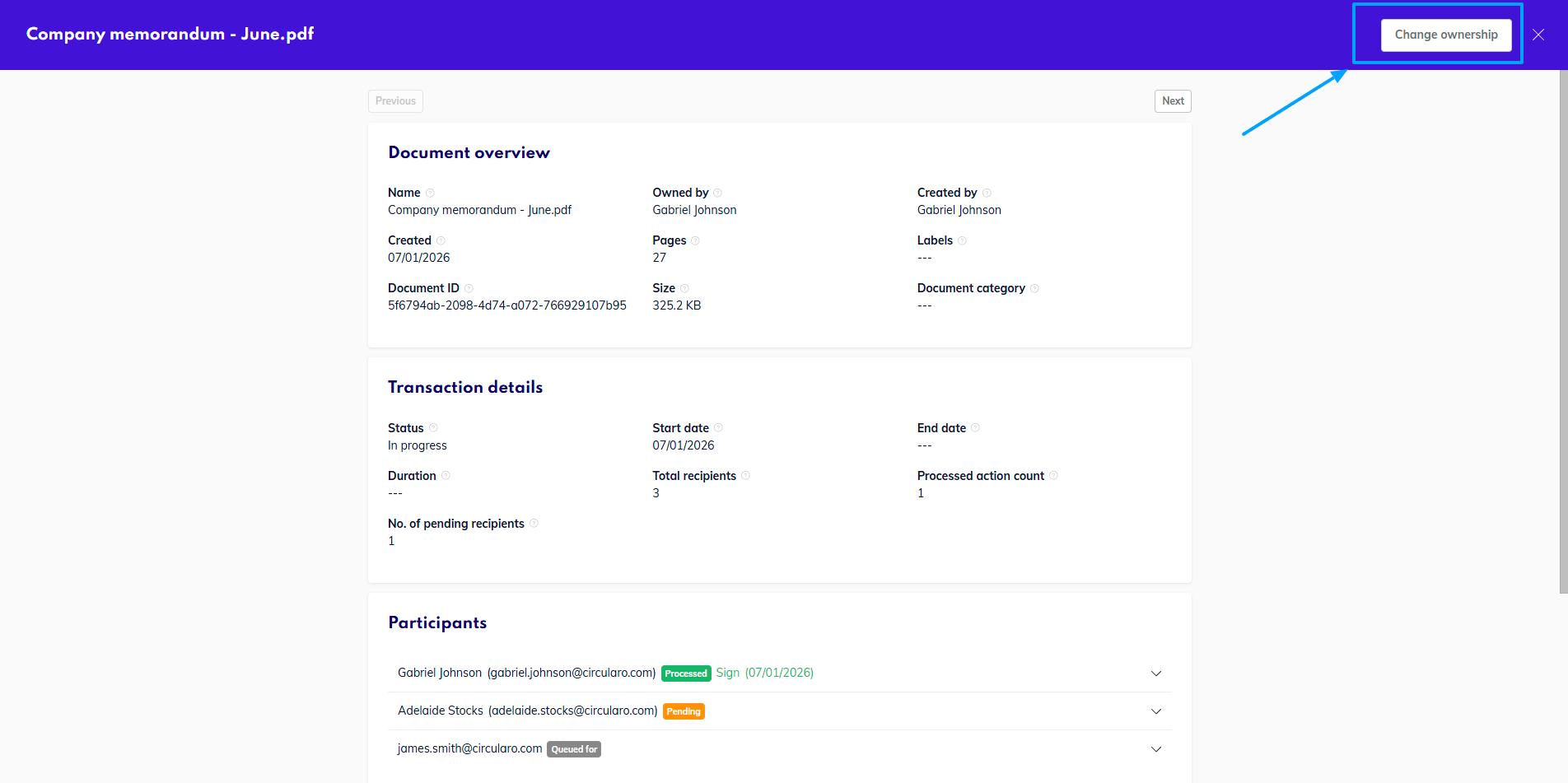1568x783 pixels.
Task: Click the Queued for status badge
Action: point(574,749)
